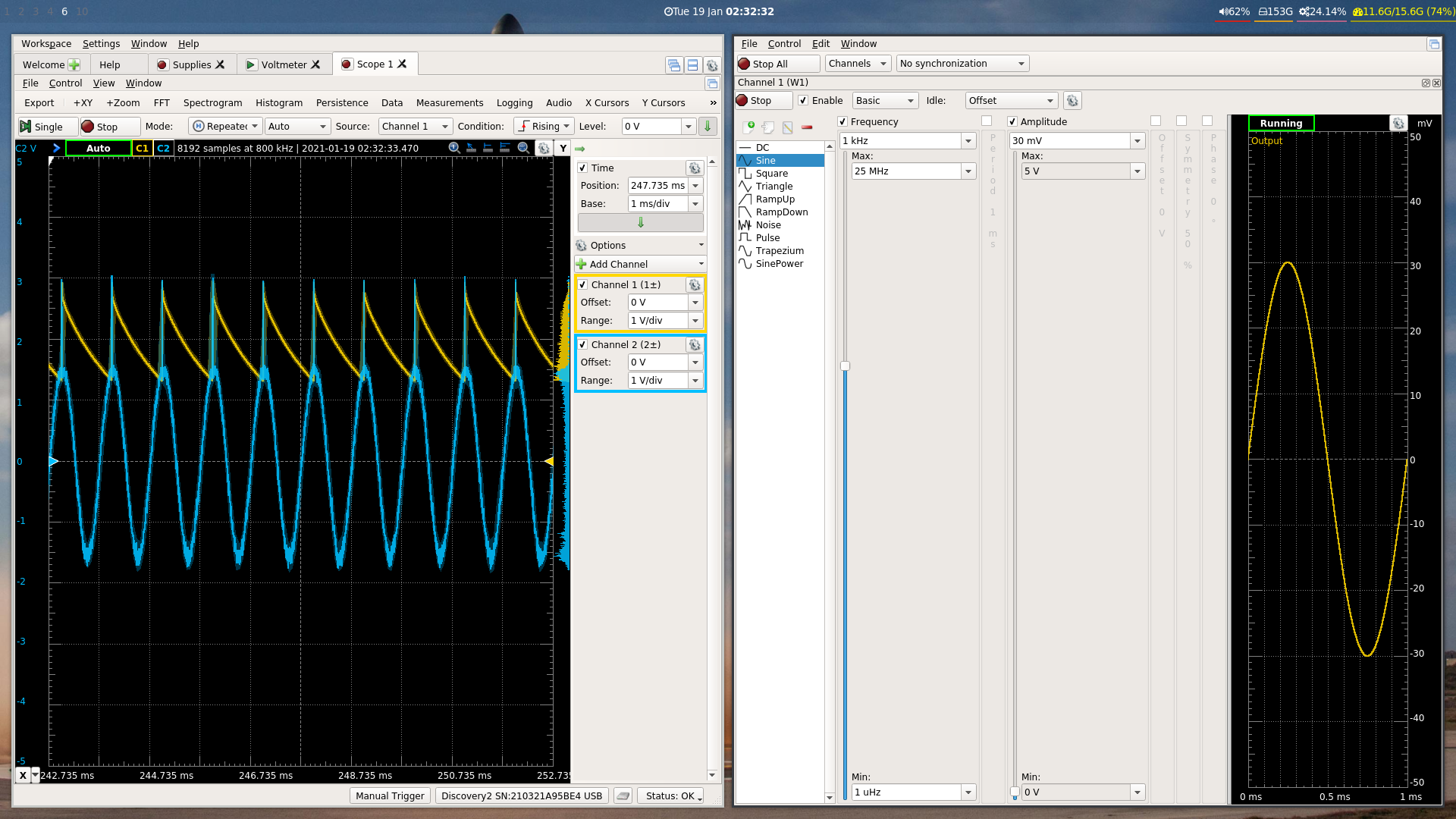
Task: Expand the Options section in Scope
Action: (639, 245)
